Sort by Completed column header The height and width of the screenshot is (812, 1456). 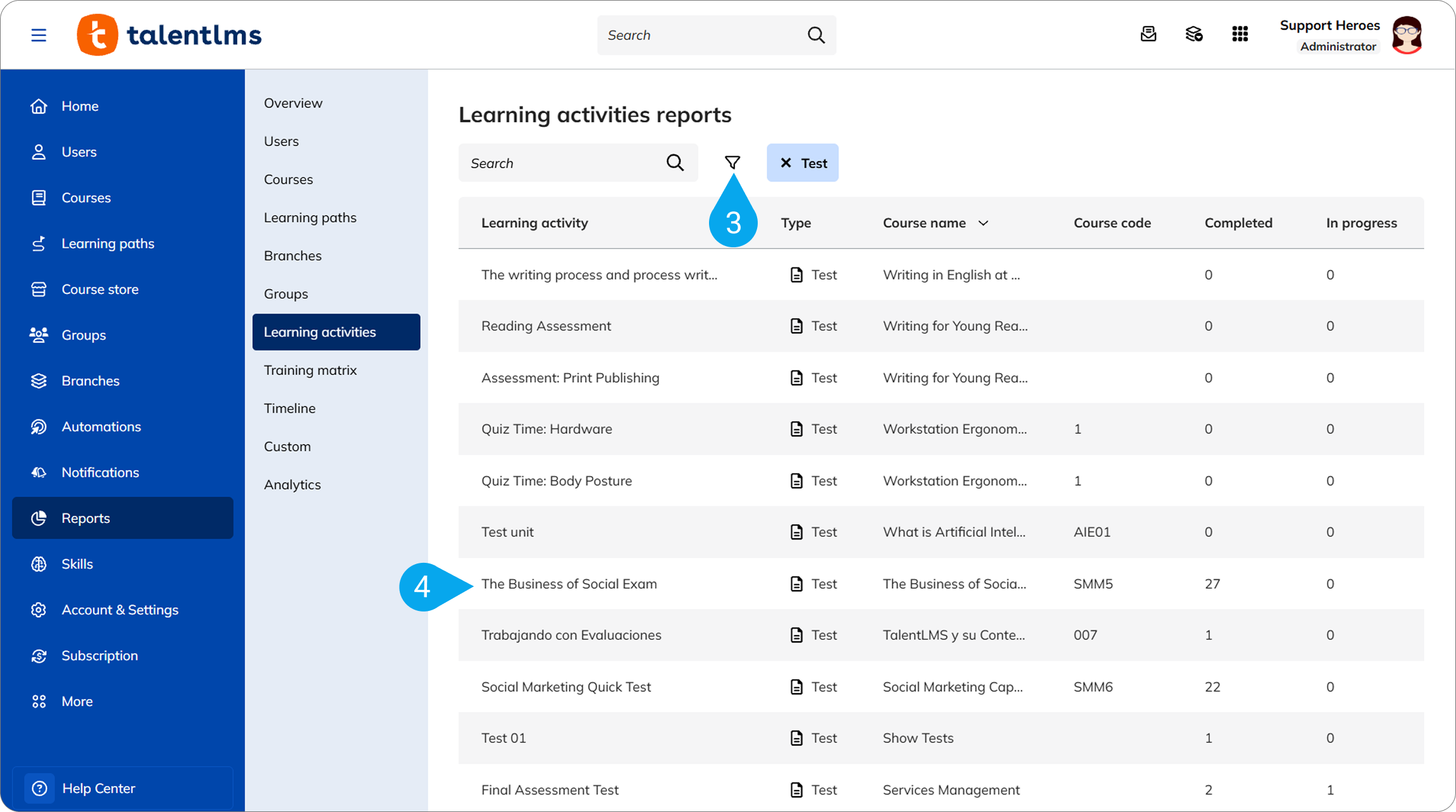1238,223
